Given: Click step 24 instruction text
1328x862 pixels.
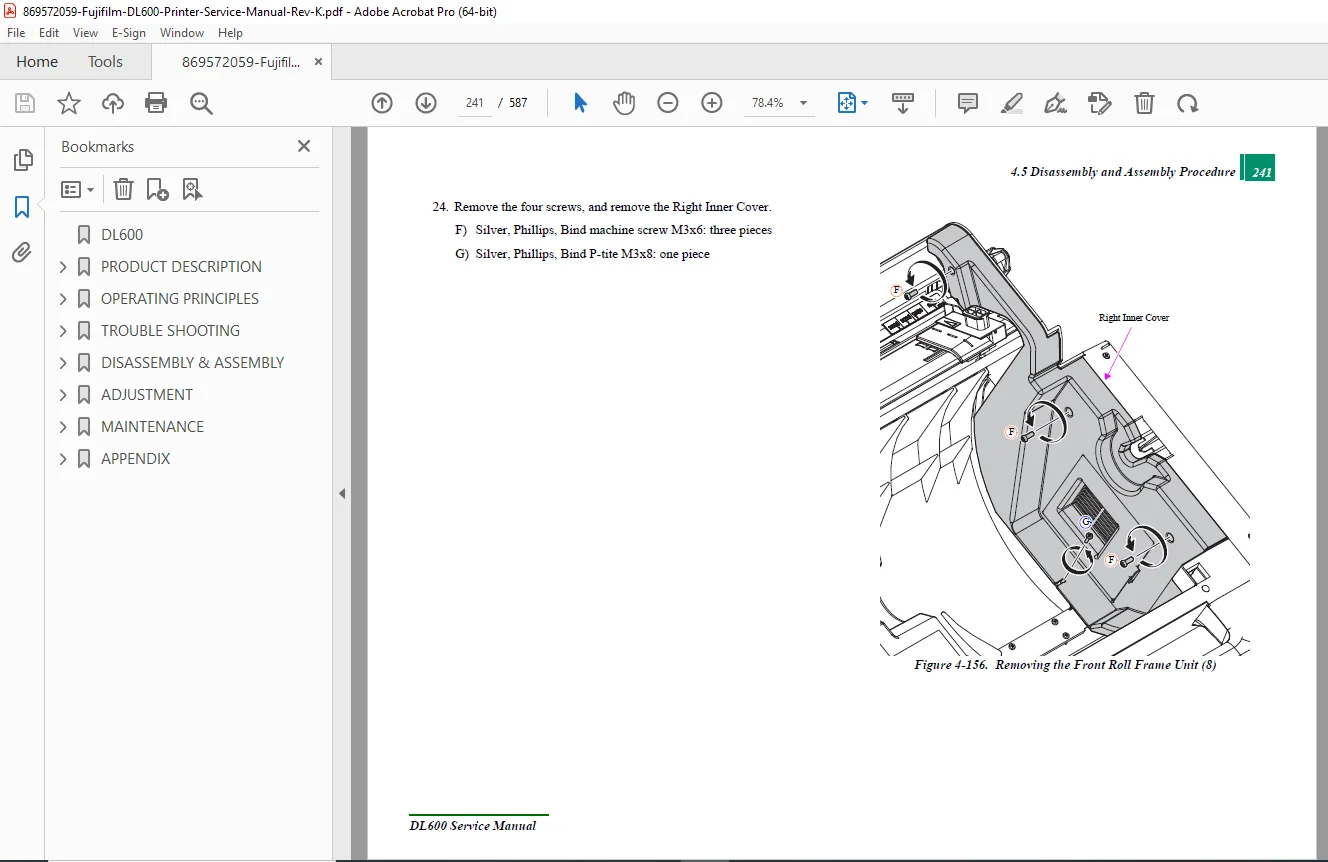Looking at the screenshot, I should coord(602,207).
